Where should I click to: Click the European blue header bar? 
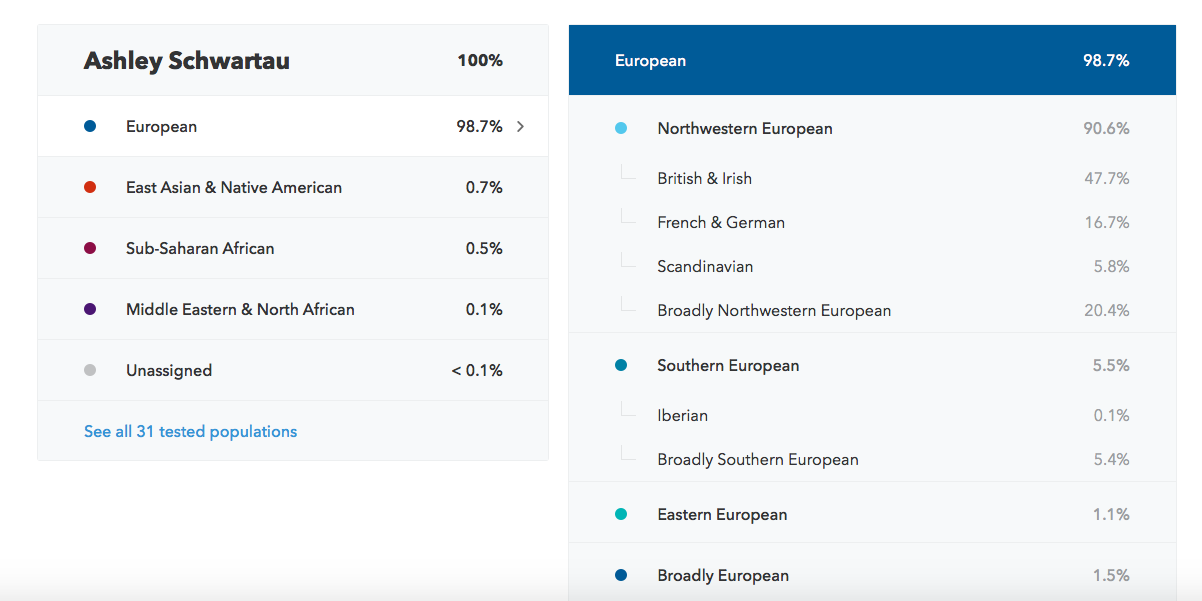[x=872, y=60]
